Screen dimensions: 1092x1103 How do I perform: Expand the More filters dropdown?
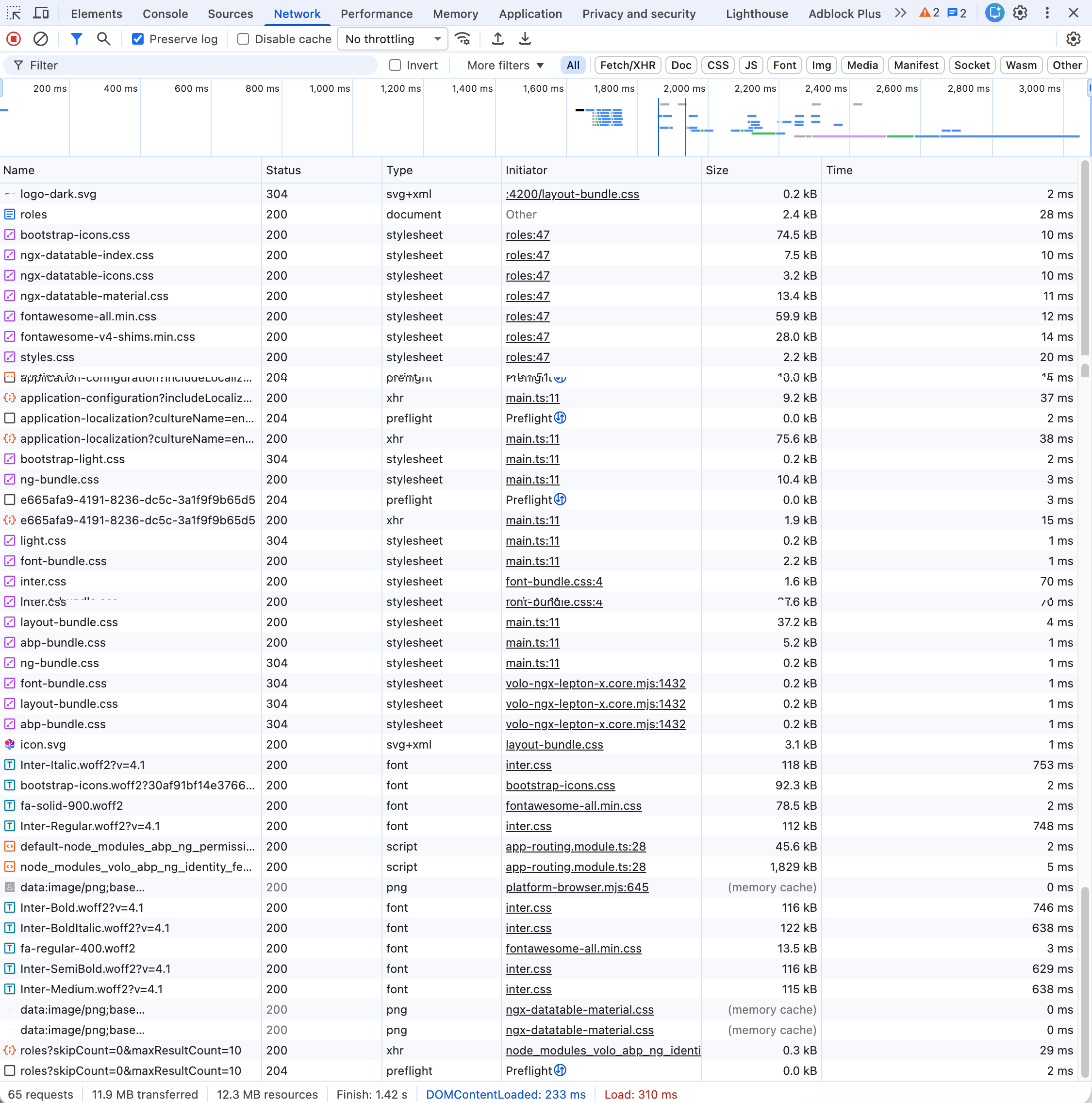505,65
